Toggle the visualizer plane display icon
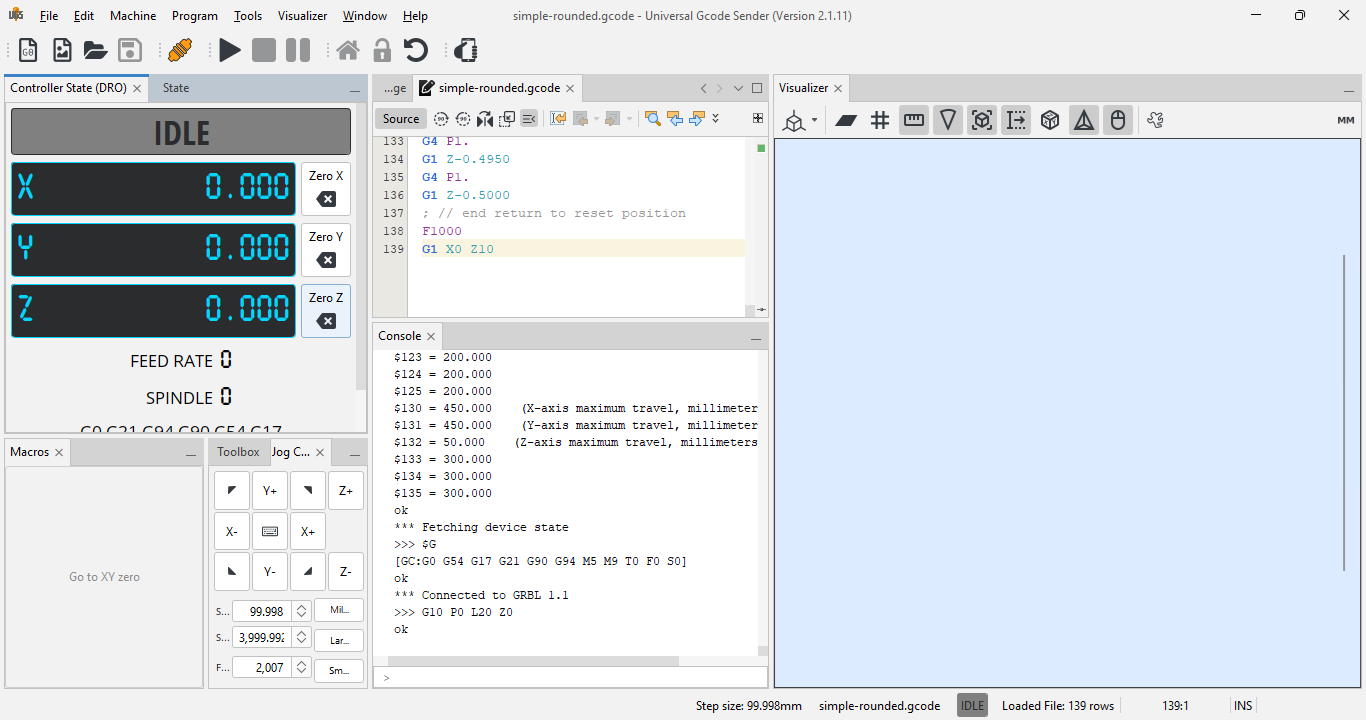The height and width of the screenshot is (720, 1366). coord(846,121)
